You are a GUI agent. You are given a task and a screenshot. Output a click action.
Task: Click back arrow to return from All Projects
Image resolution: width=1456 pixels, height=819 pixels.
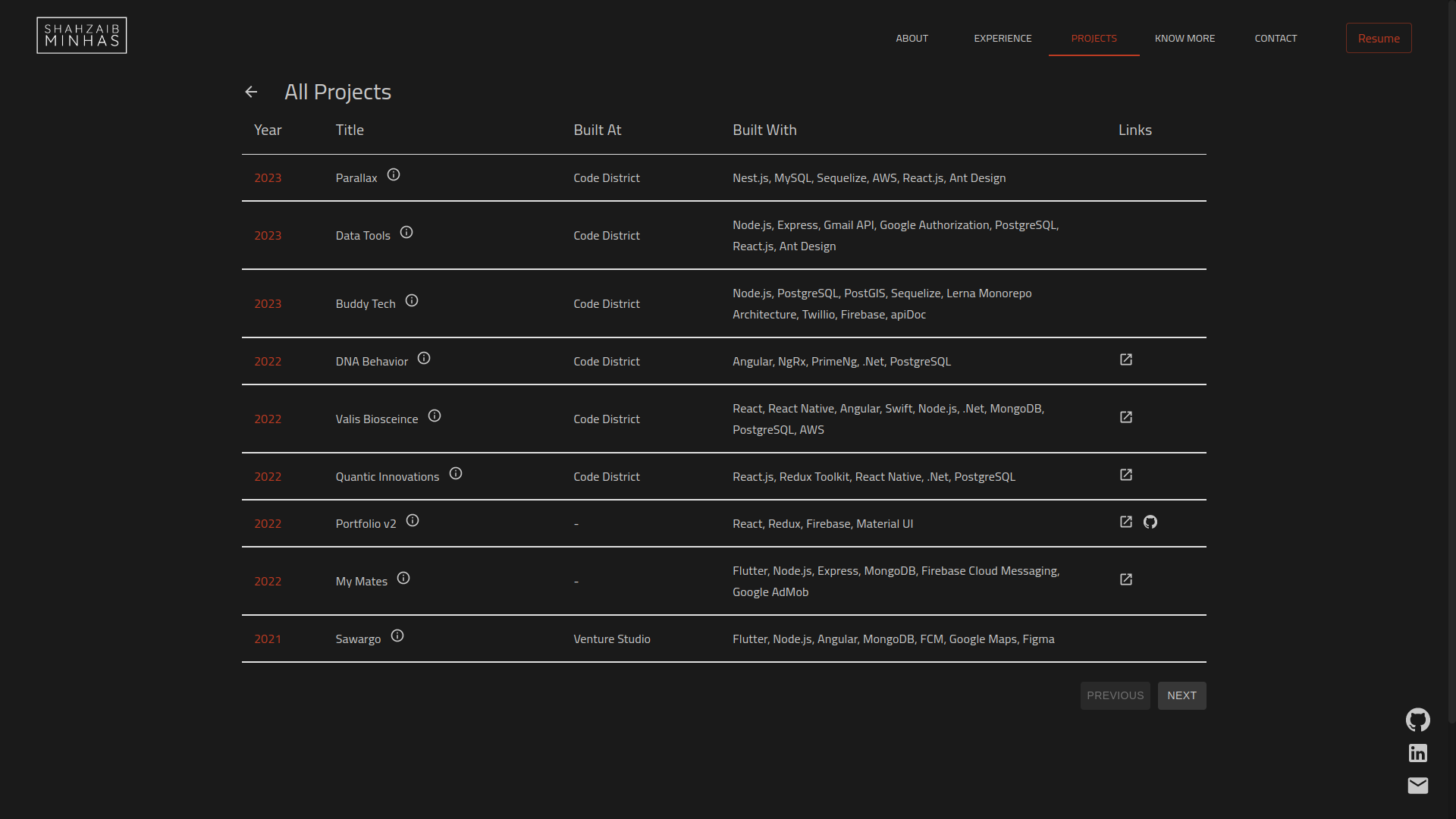251,91
